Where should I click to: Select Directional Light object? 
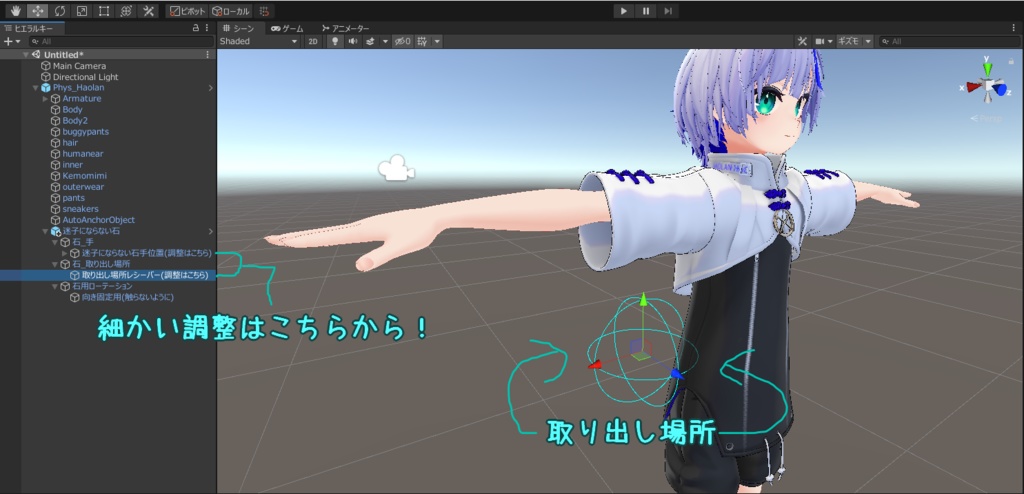click(86, 77)
